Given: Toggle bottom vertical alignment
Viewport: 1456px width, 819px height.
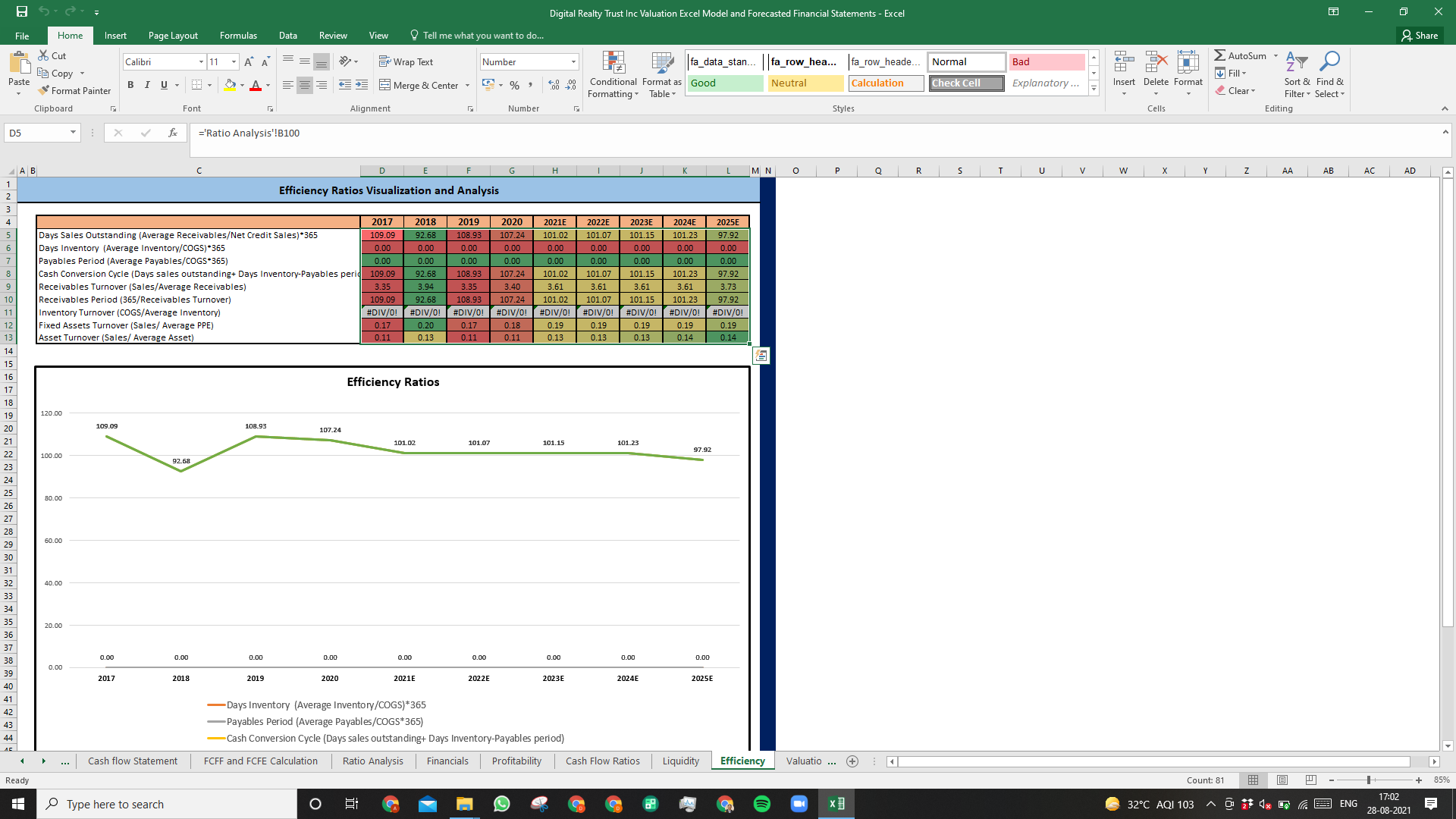Looking at the screenshot, I should (x=322, y=62).
